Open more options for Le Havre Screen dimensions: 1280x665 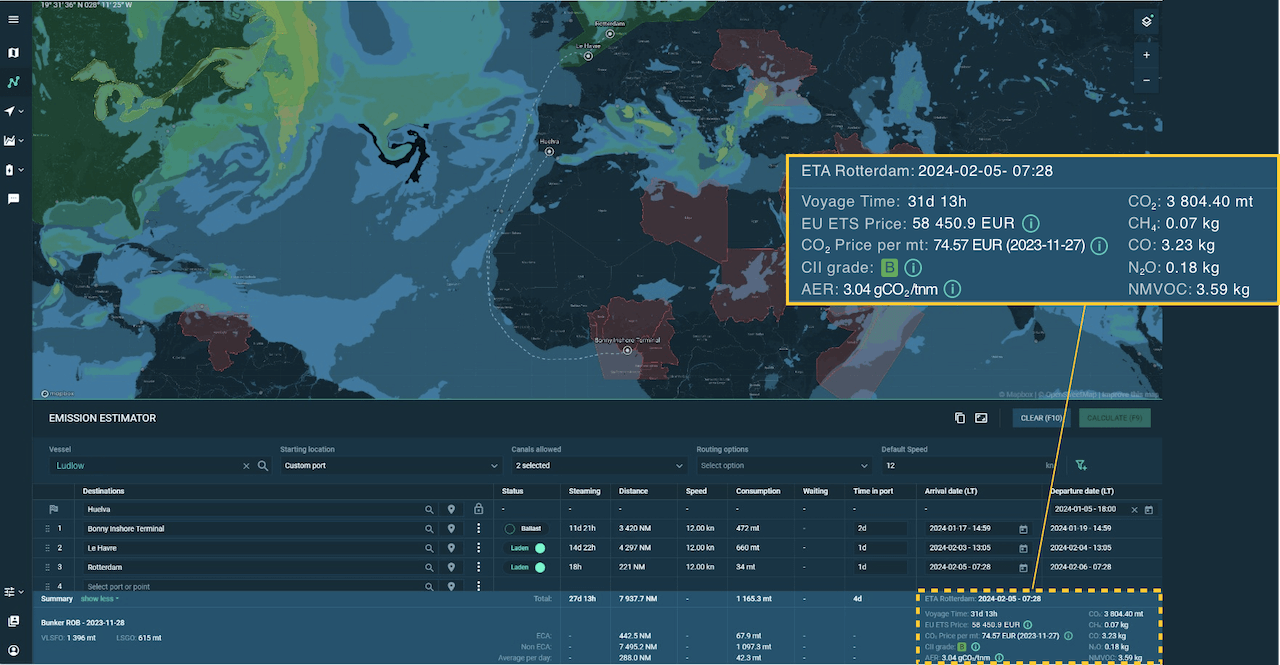tap(478, 548)
